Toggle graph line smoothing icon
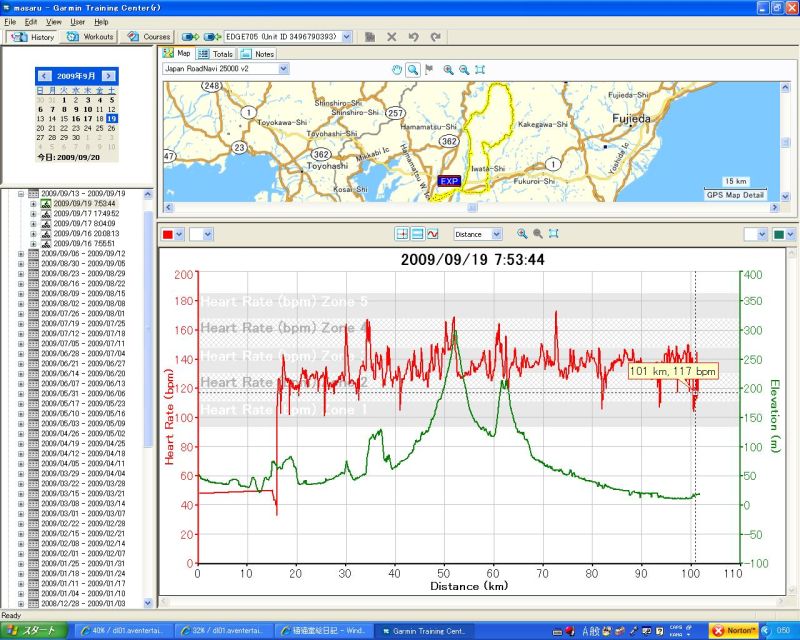This screenshot has width=800, height=640. [x=433, y=234]
